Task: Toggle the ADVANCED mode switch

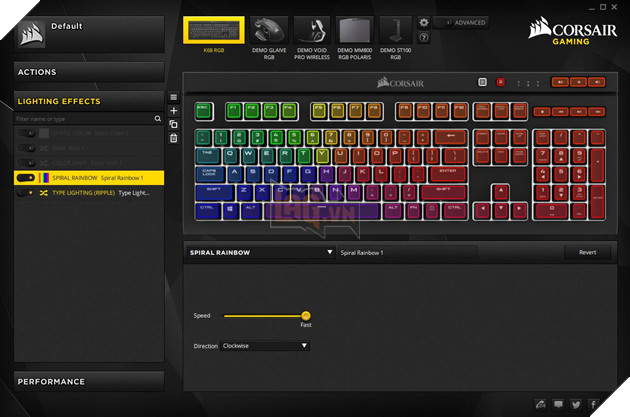Action: (x=444, y=22)
